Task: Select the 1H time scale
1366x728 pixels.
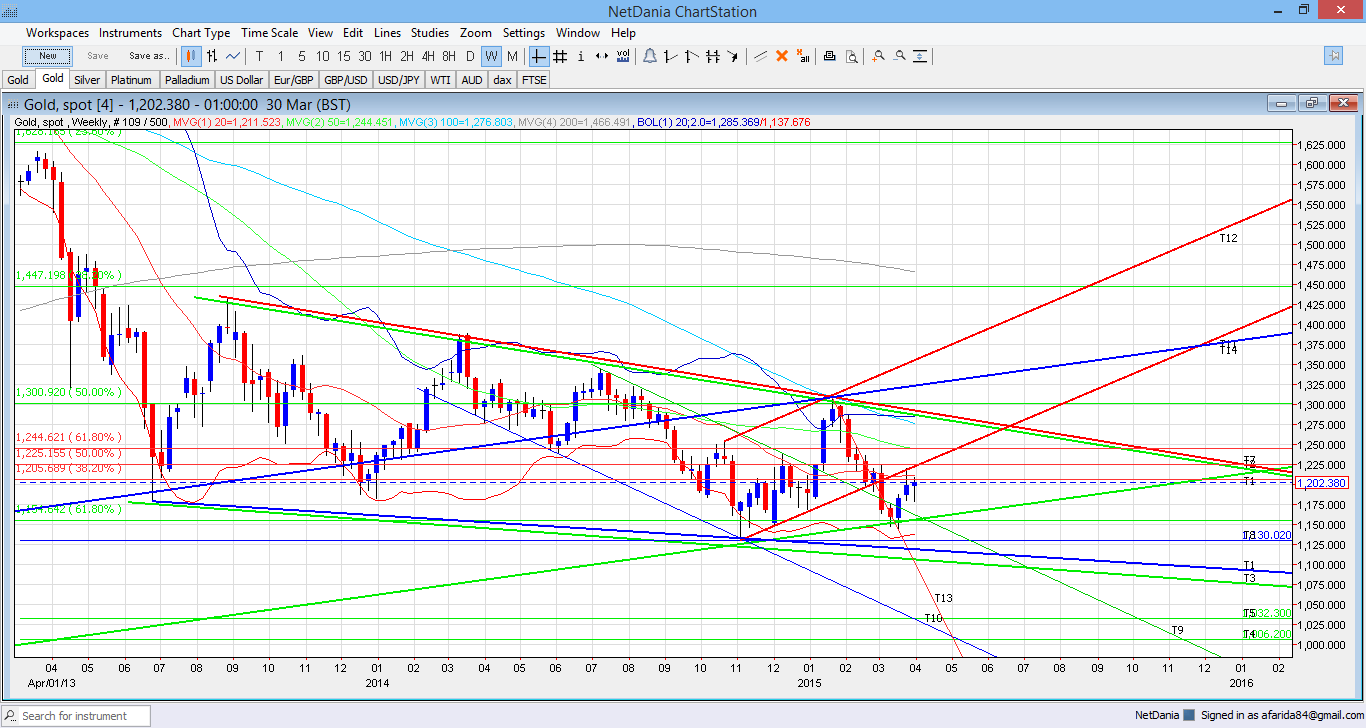Action: (386, 56)
